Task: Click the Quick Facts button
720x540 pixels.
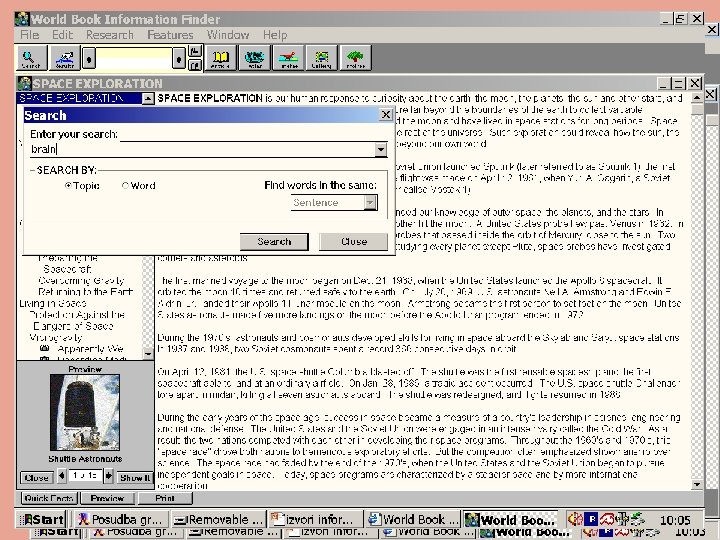Action: pyautogui.click(x=49, y=498)
